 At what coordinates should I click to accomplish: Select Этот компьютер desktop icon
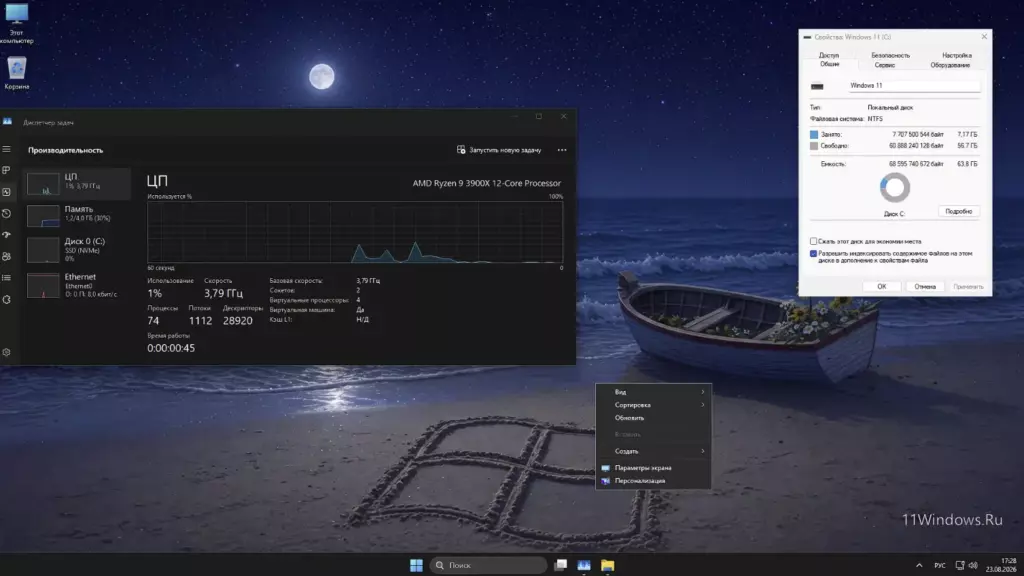coord(16,23)
